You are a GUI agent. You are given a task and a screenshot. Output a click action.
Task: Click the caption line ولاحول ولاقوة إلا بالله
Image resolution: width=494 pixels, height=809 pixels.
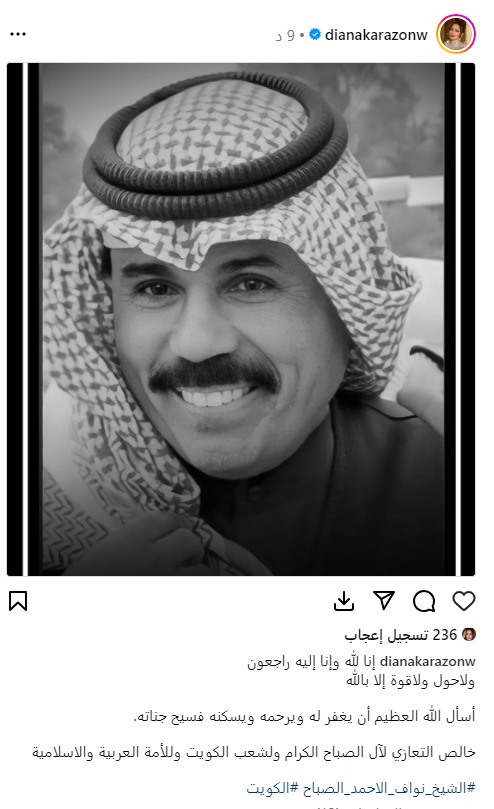tap(410, 681)
